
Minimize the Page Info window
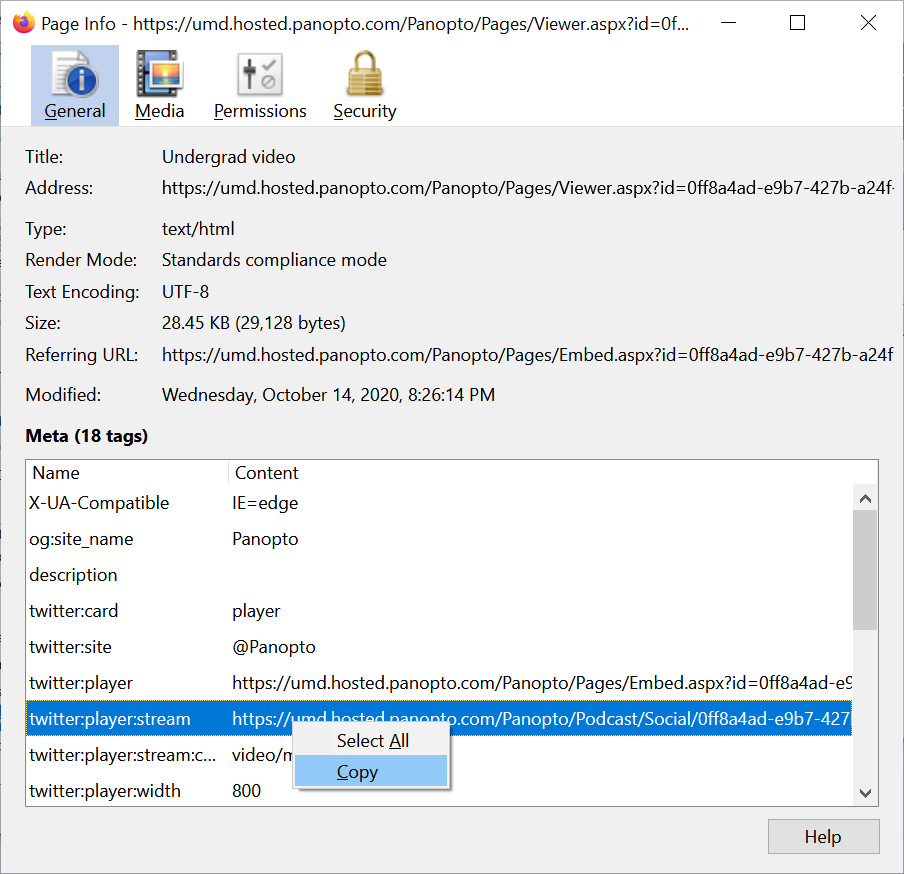coord(729,23)
